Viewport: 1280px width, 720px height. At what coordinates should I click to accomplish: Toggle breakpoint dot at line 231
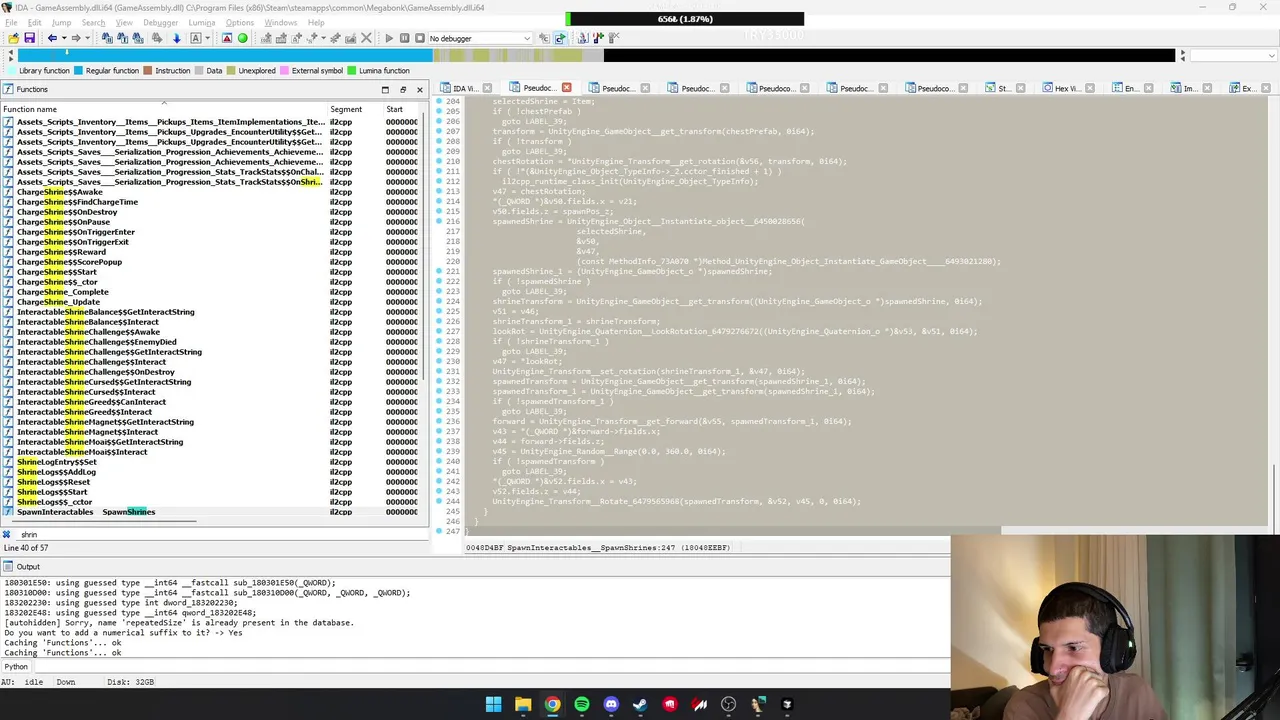click(x=439, y=371)
